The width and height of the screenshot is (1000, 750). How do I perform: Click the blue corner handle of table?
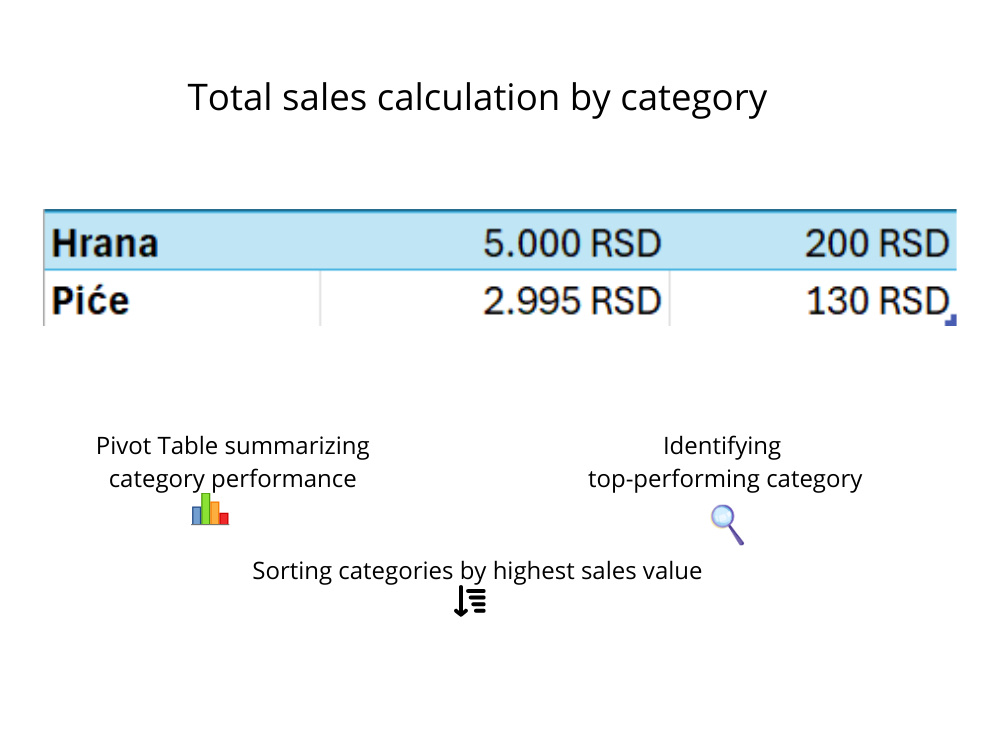(951, 320)
